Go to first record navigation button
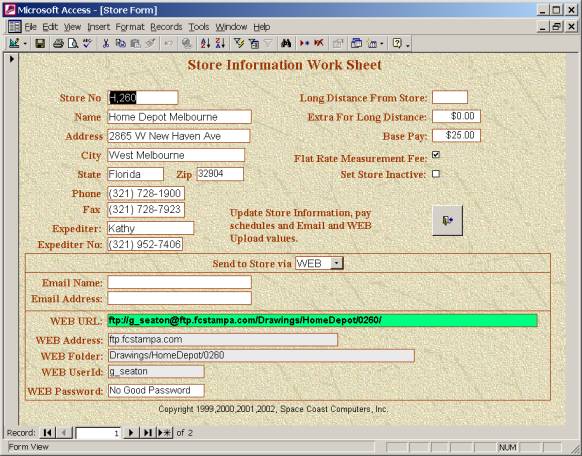This screenshot has height=456, width=582. (47, 433)
